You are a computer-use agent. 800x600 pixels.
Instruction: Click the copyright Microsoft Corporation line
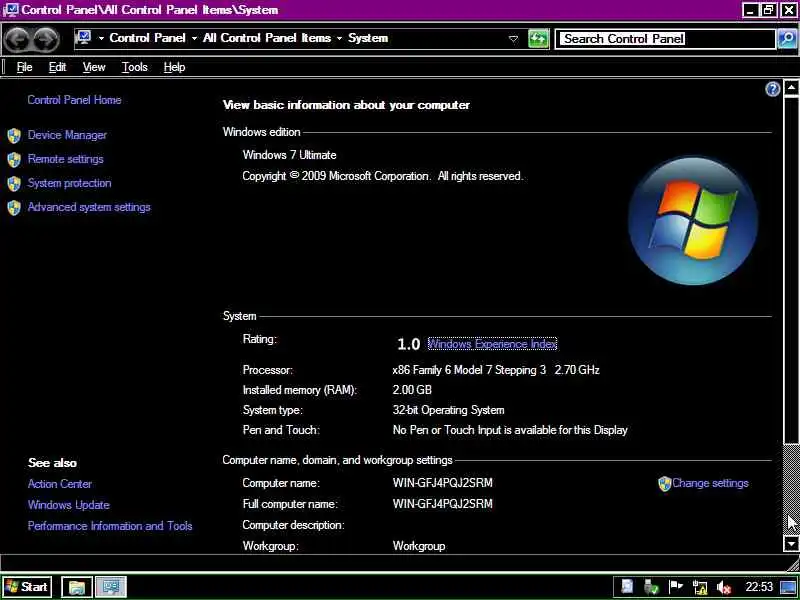(383, 176)
